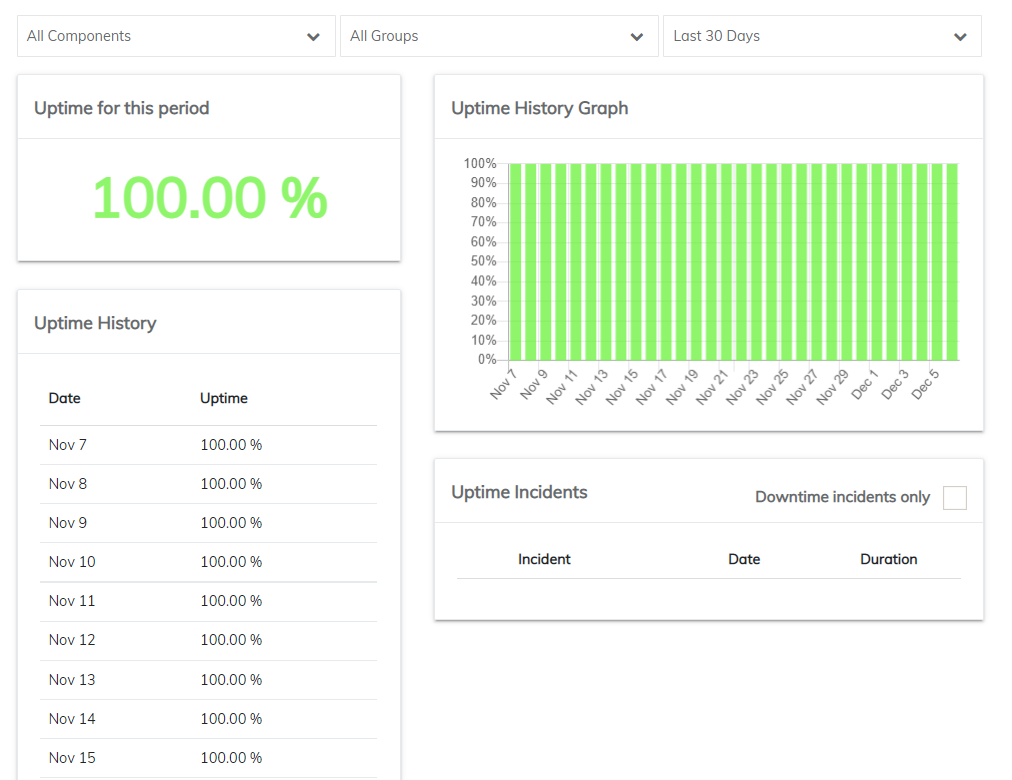Click the Nov 7 bar in uptime graph
1012x780 pixels.
(x=516, y=262)
